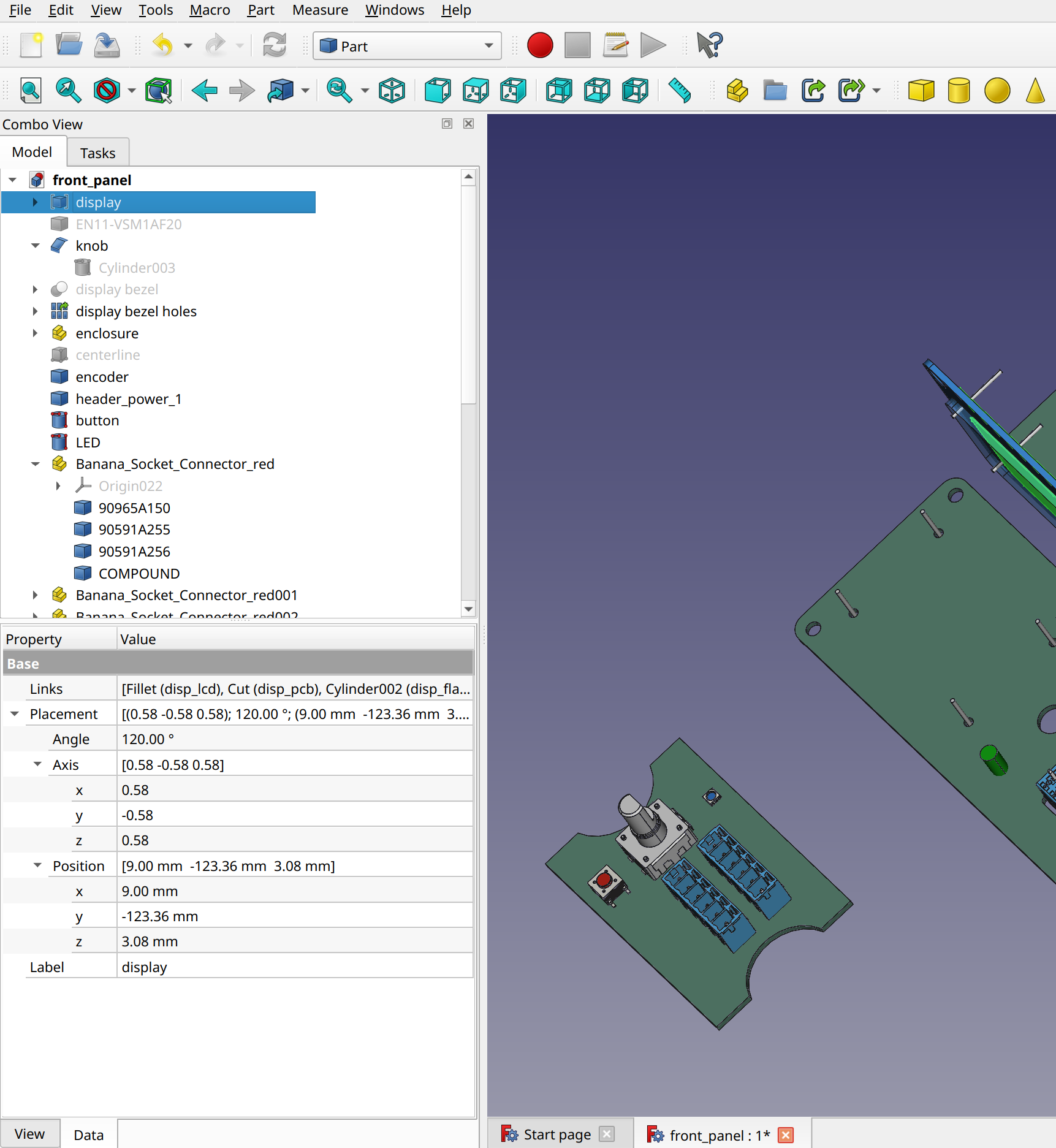Create a yellow Sphere primitive
Image resolution: width=1056 pixels, height=1148 pixels.
point(997,91)
